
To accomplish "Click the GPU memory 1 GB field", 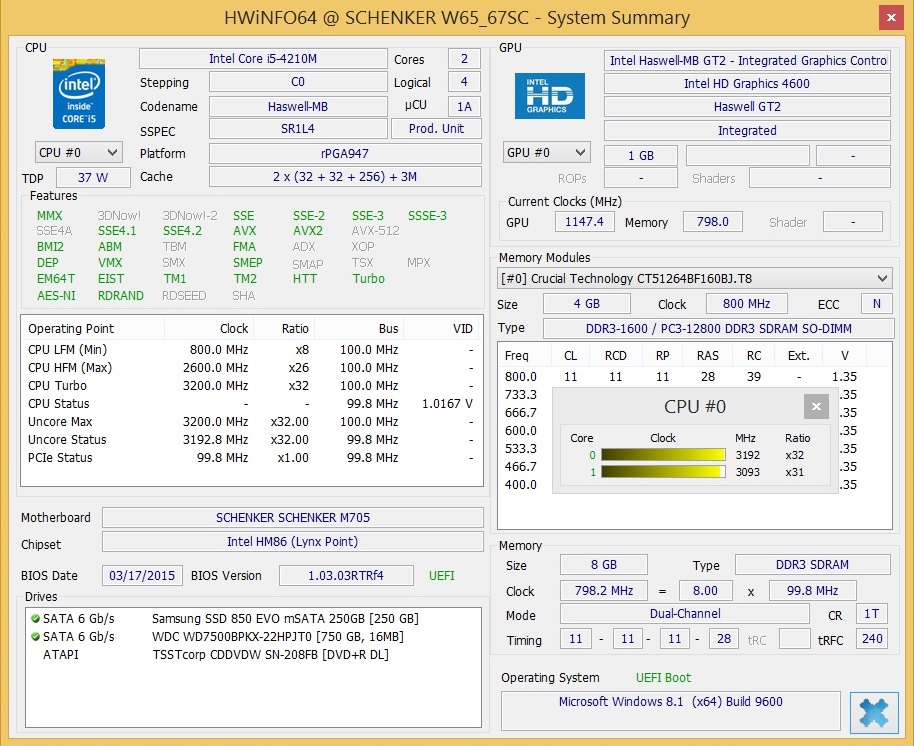I will pyautogui.click(x=641, y=156).
